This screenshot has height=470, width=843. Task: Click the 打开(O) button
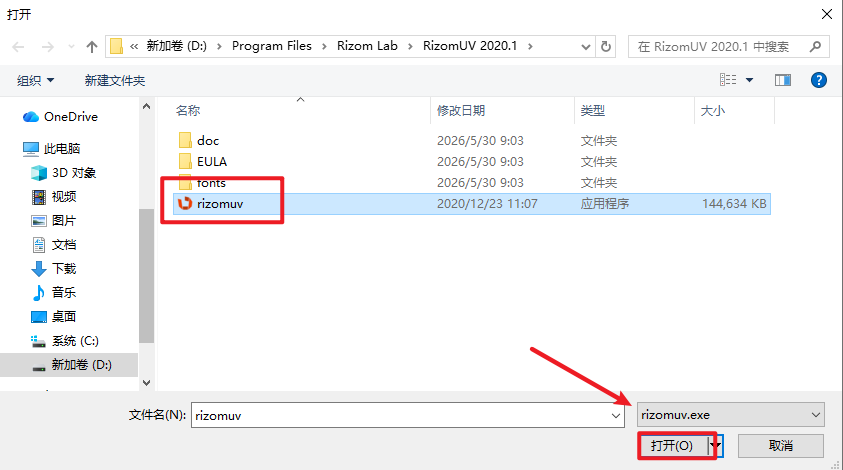(673, 446)
